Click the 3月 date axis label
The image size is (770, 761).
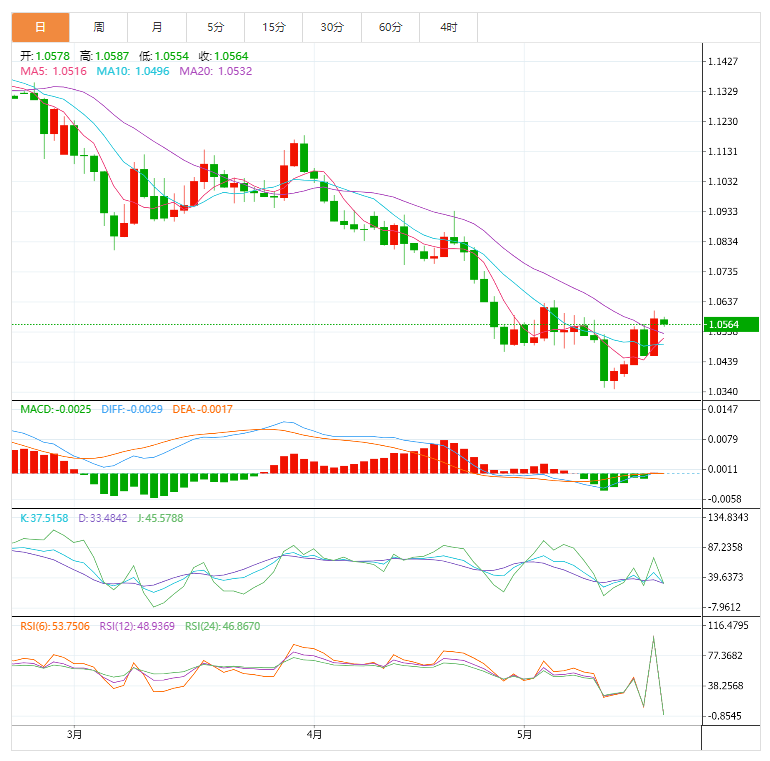tap(75, 734)
